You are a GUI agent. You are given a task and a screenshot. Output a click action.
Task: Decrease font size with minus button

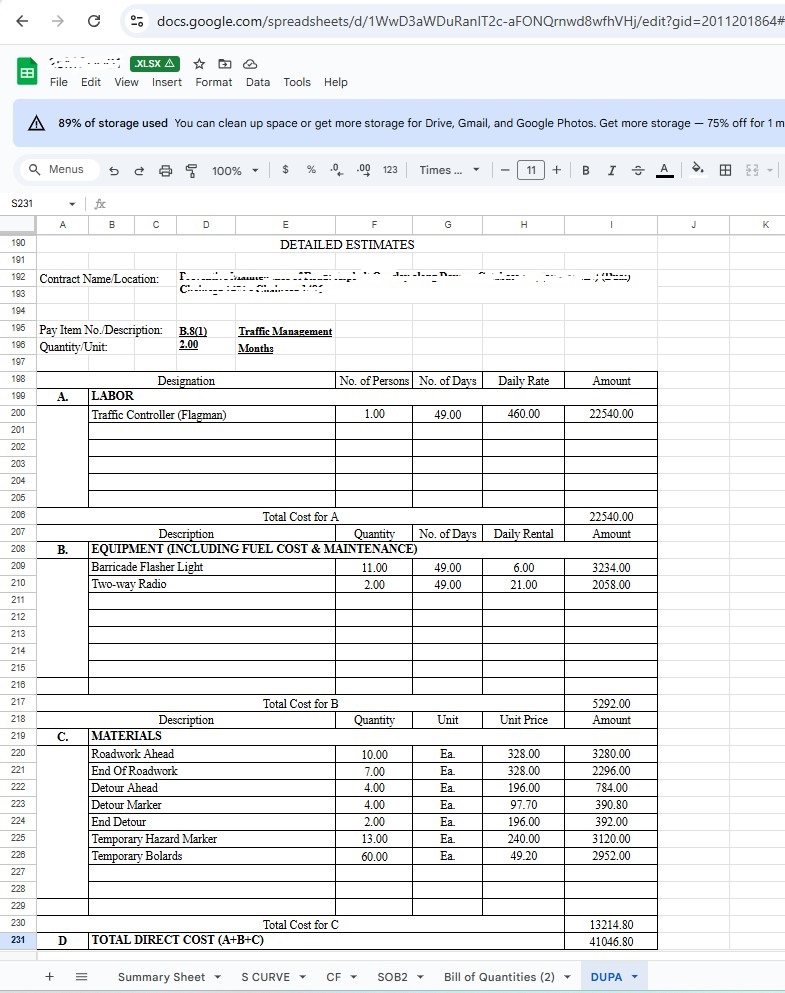[505, 170]
